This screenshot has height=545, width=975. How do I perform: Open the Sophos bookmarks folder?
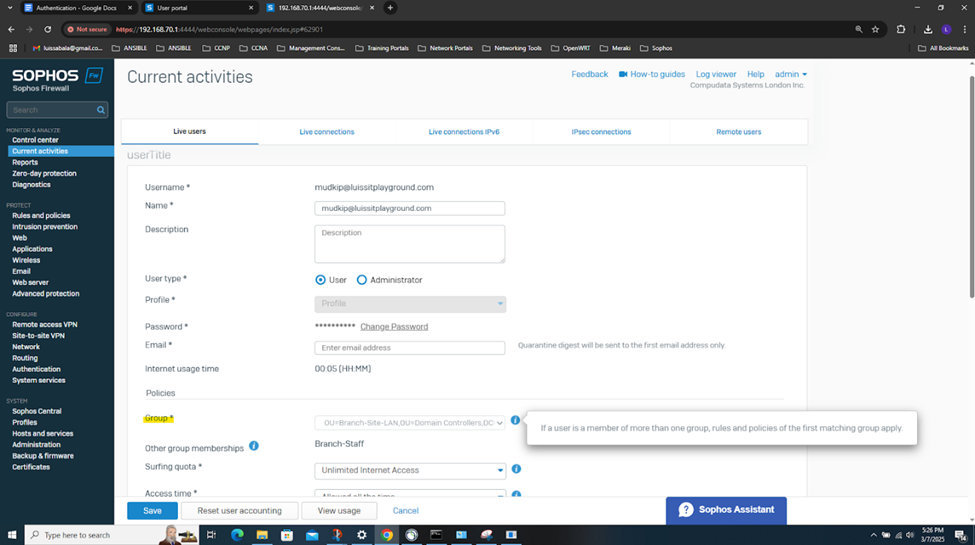656,48
